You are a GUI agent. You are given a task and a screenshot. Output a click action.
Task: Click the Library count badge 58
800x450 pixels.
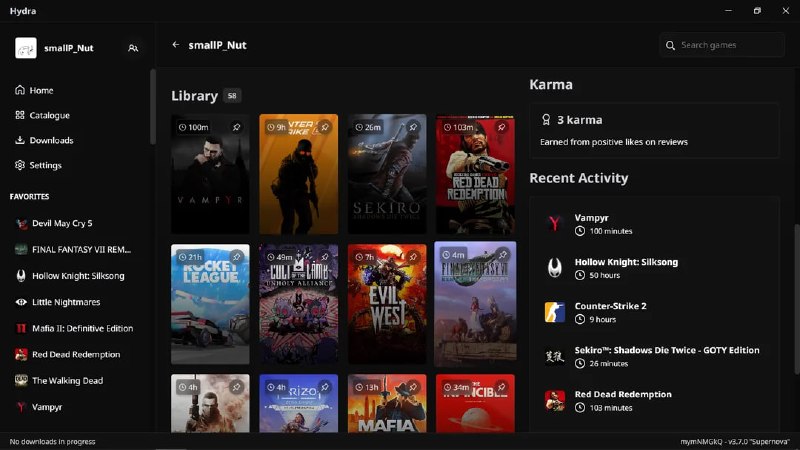(232, 95)
